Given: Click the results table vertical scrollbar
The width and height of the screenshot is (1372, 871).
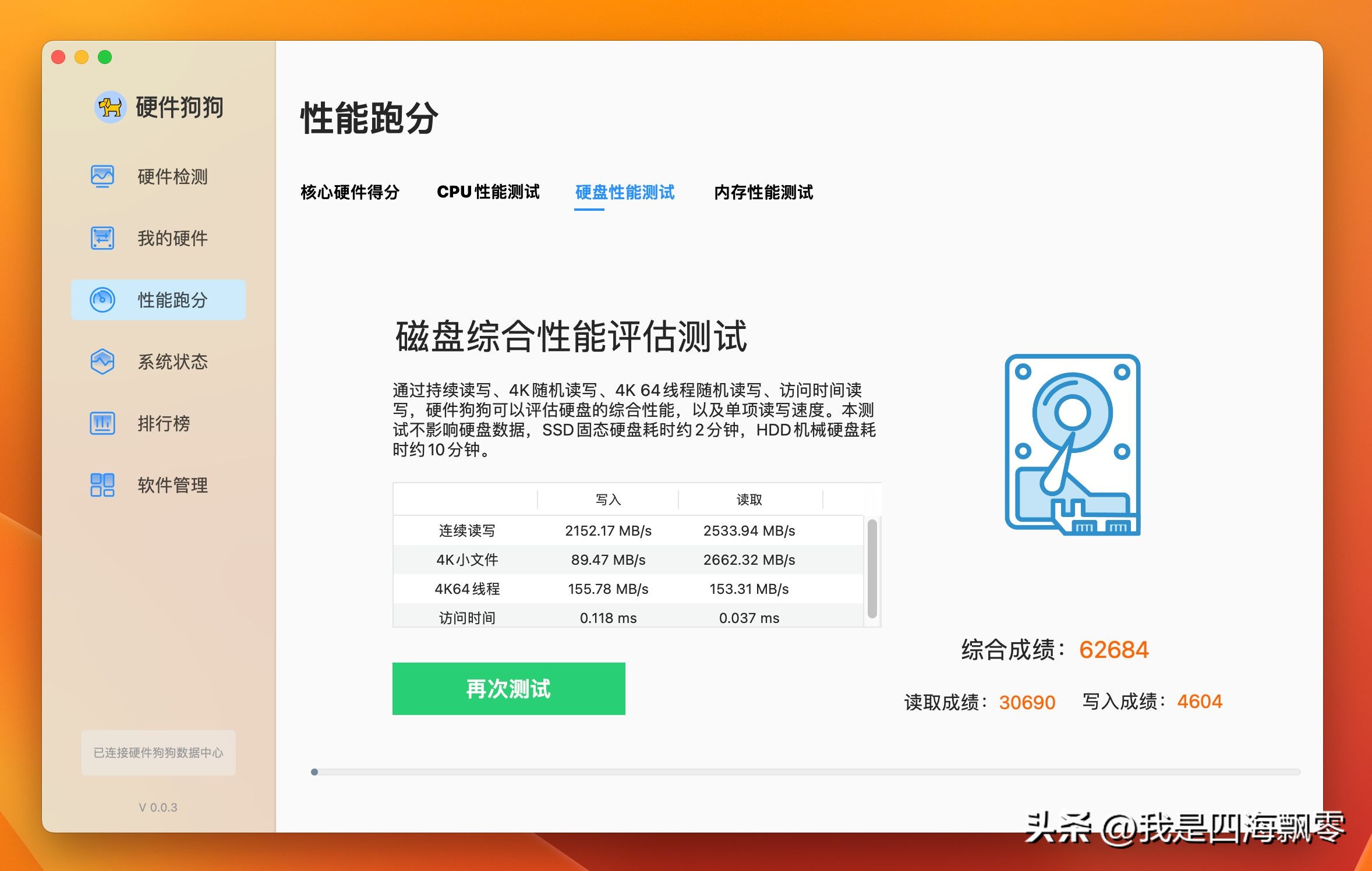Looking at the screenshot, I should 872,568.
